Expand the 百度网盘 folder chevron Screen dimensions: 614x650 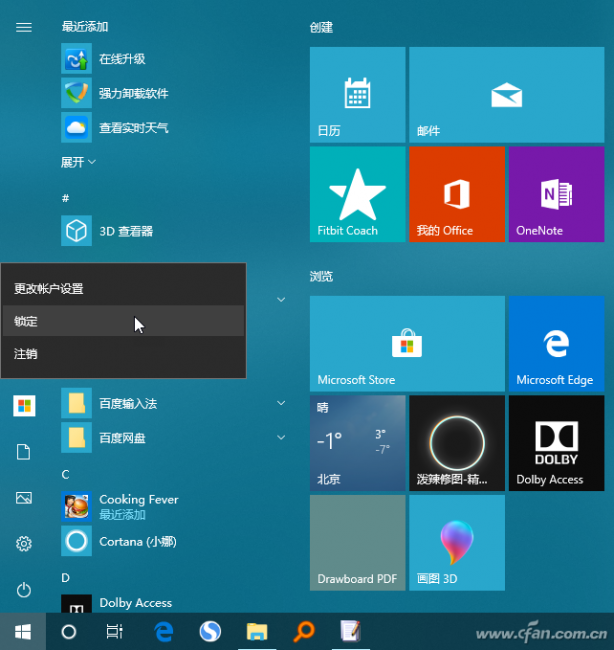click(x=281, y=437)
